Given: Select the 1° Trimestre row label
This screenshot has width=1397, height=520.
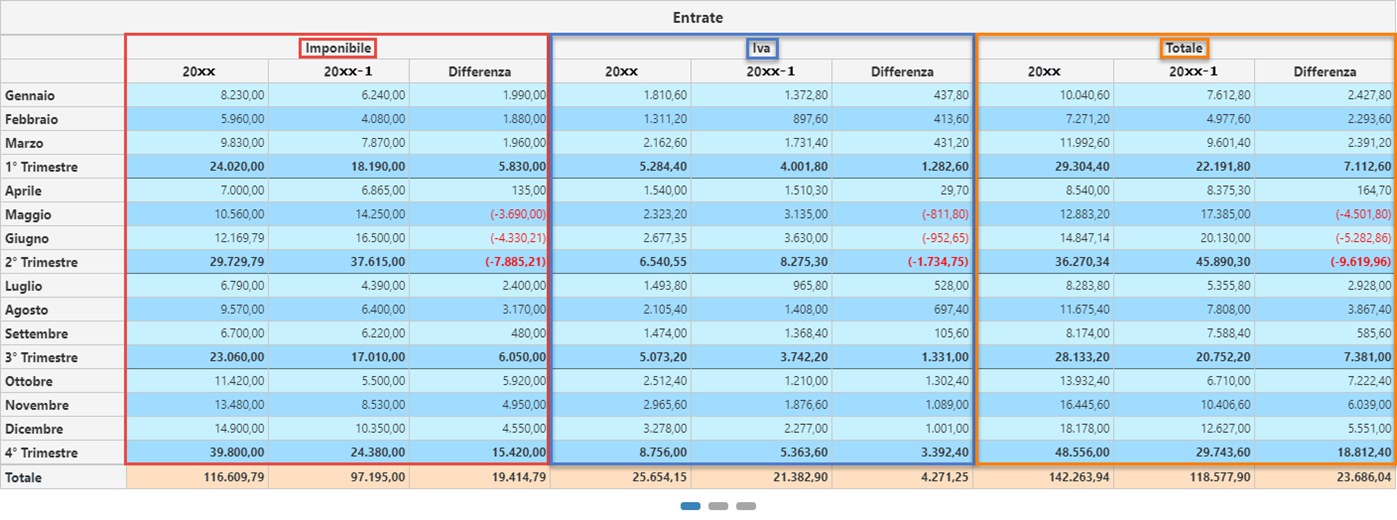Looking at the screenshot, I should coord(41,167).
